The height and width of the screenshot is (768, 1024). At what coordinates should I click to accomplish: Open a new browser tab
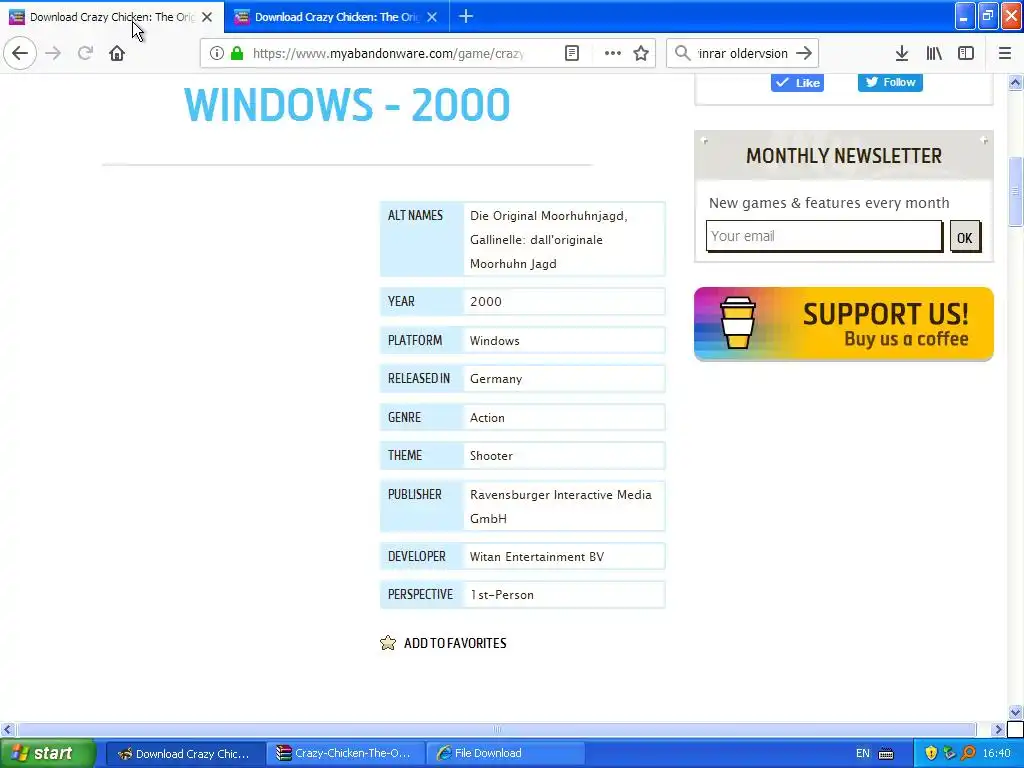click(x=466, y=16)
